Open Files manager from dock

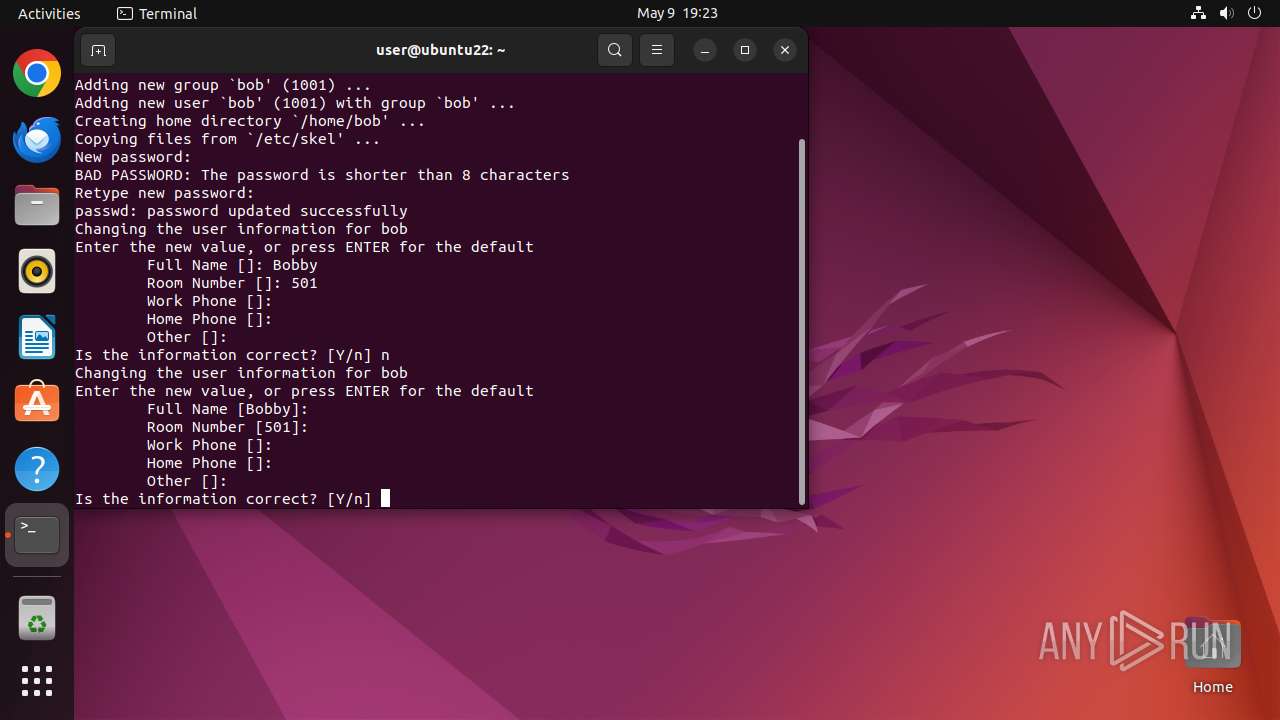coord(37,205)
